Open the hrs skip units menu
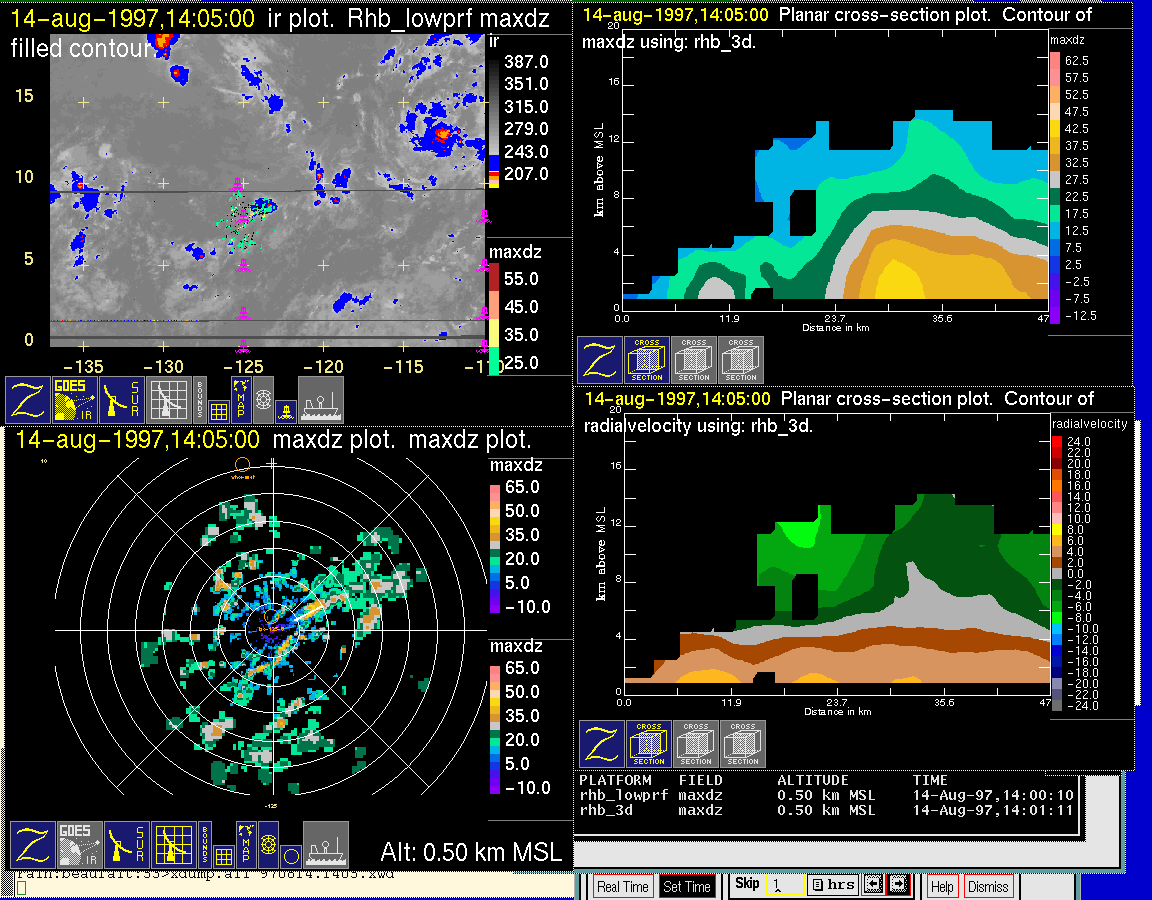 coord(832,885)
